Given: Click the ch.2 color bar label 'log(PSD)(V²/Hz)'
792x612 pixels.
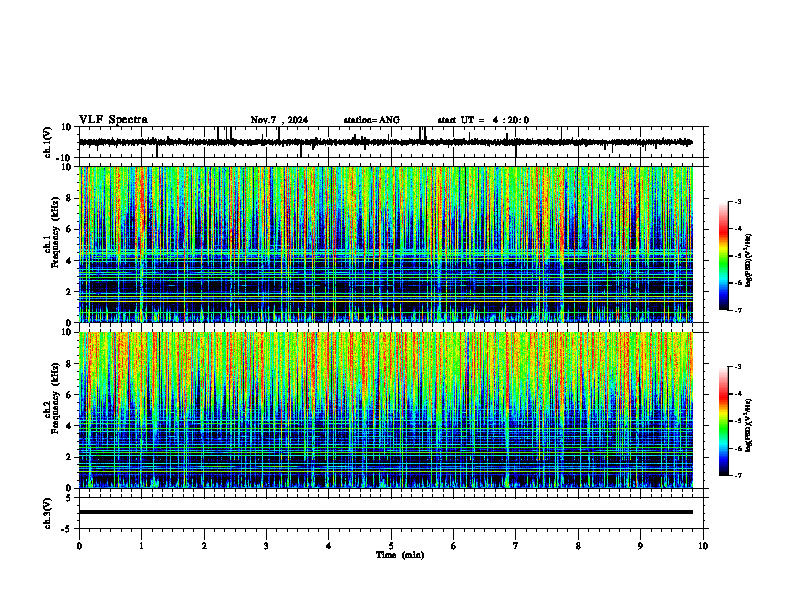Looking at the screenshot, I should point(749,425).
